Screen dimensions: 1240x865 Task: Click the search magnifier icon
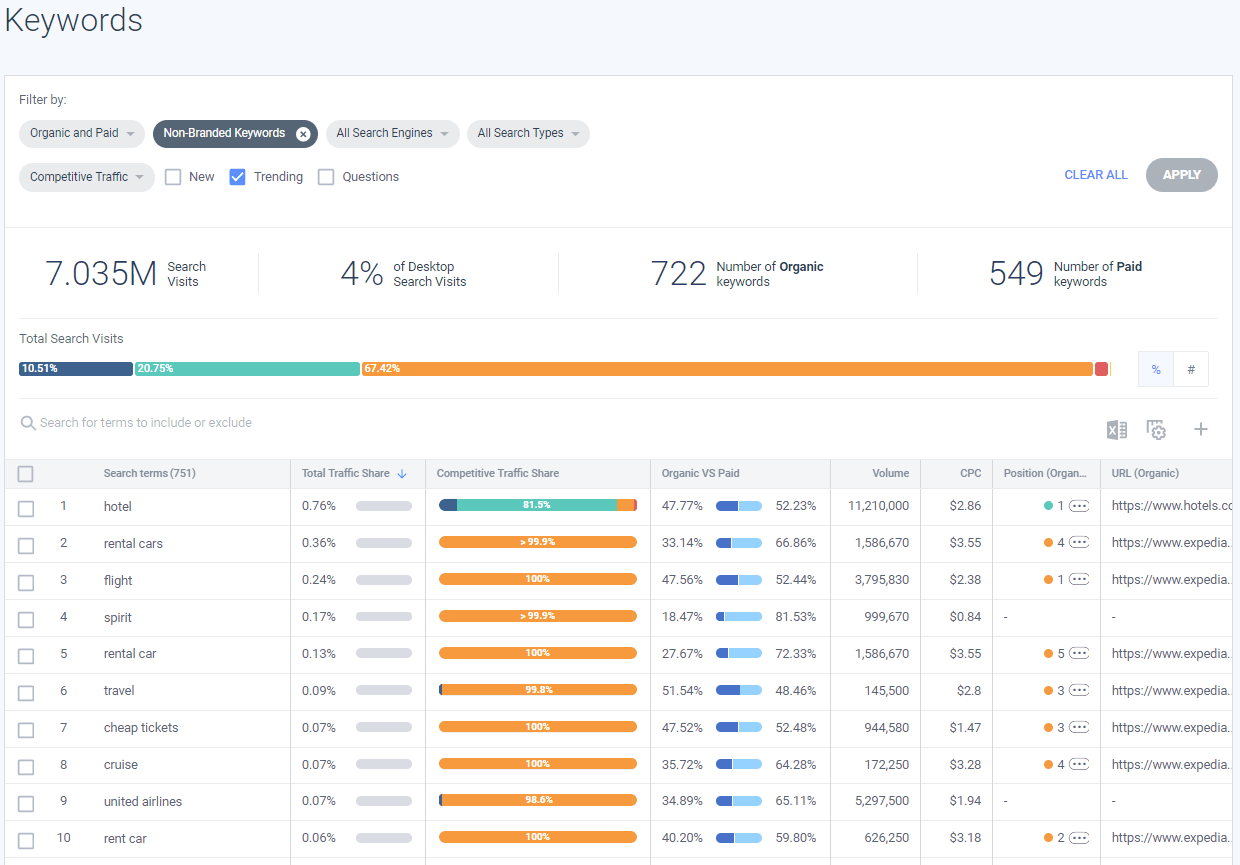click(x=28, y=424)
